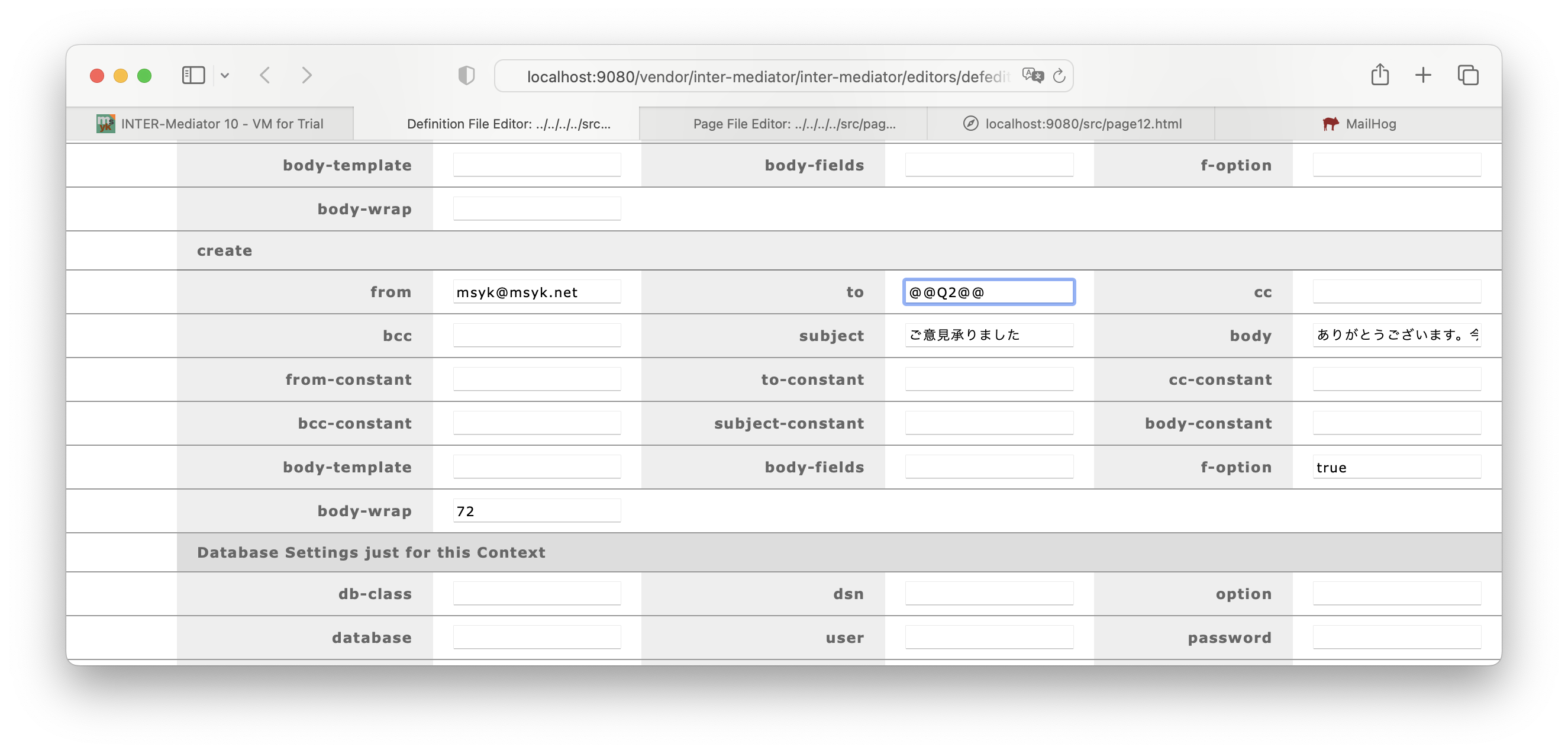Image resolution: width=1568 pixels, height=753 pixels.
Task: Open the sidebar dropdown chevron
Action: pyautogui.click(x=225, y=76)
